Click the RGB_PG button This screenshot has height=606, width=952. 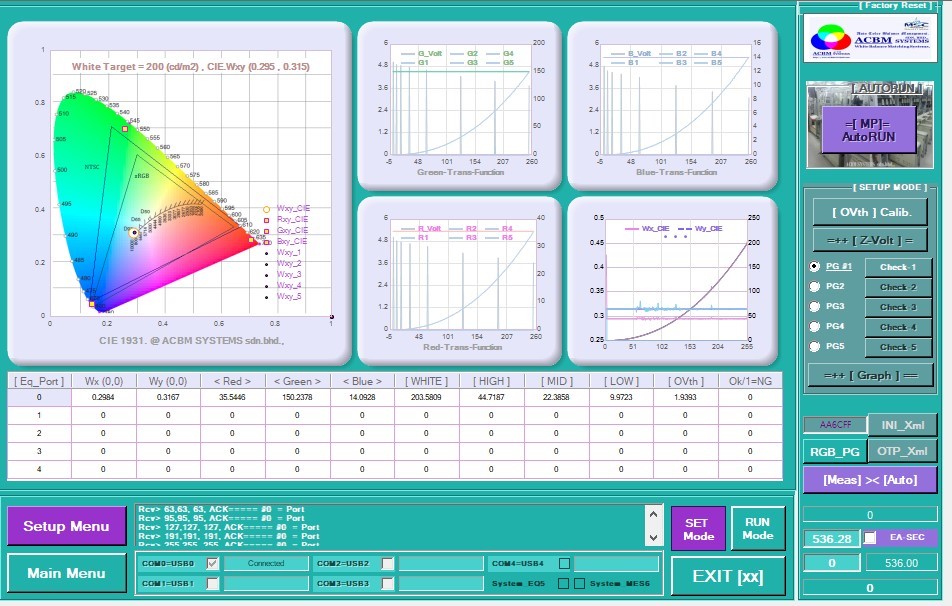[835, 452]
